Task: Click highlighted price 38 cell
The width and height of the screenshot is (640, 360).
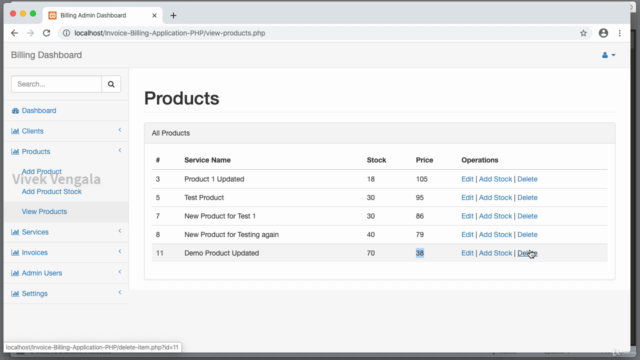Action: [x=420, y=253]
